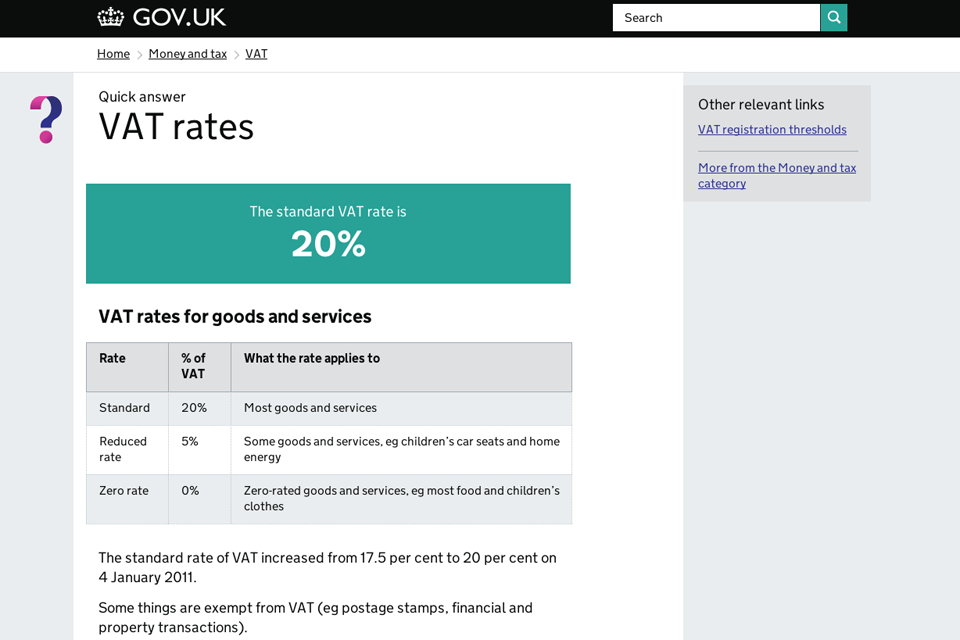This screenshot has height=640, width=960.
Task: Click the Other relevant links heading
Action: (x=761, y=104)
